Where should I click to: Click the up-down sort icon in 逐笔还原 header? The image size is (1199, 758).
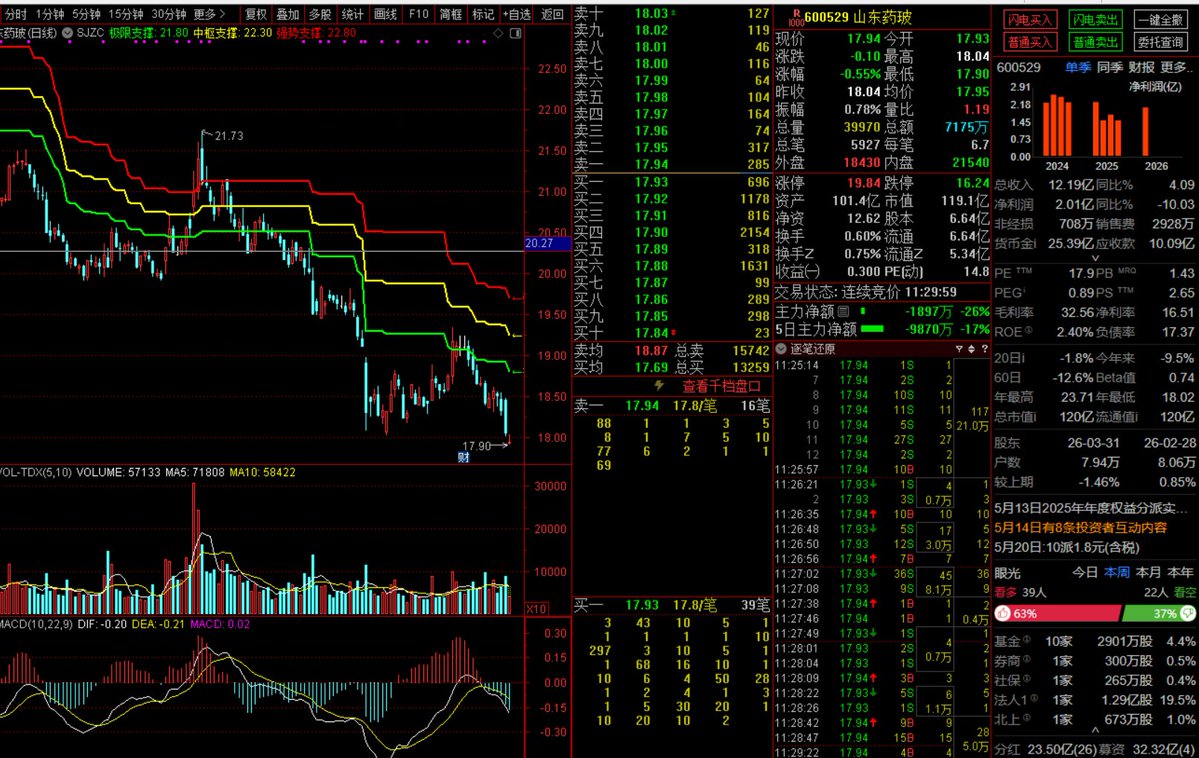[972, 349]
